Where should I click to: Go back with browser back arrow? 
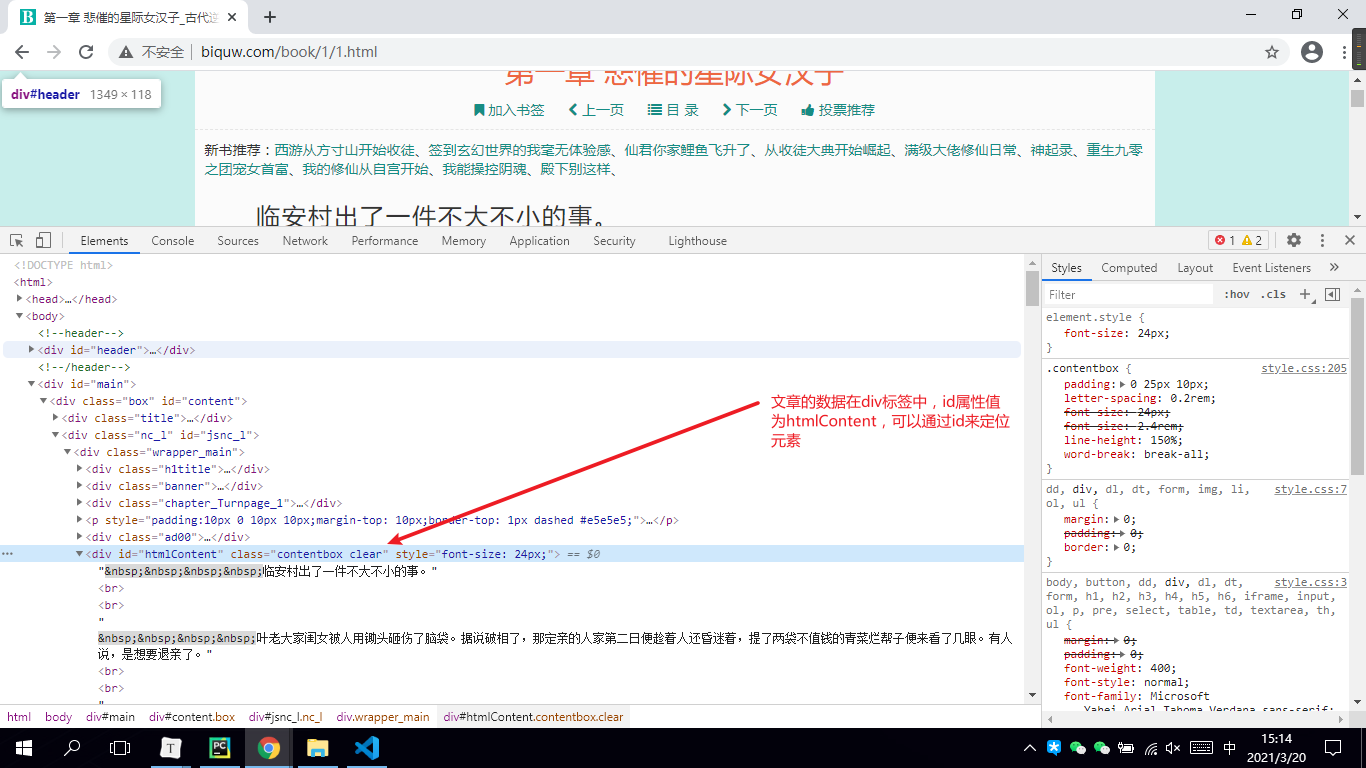tap(22, 52)
